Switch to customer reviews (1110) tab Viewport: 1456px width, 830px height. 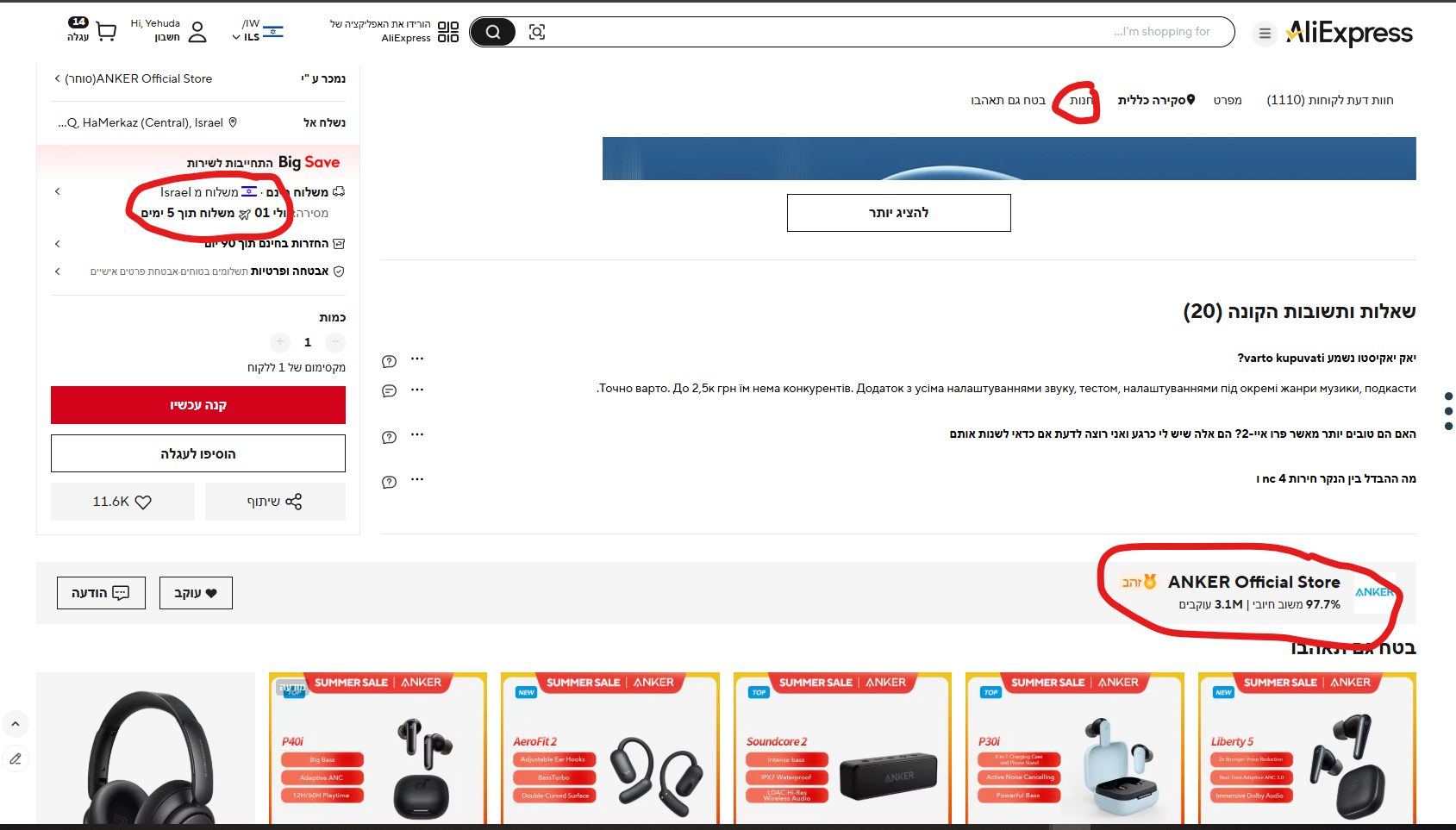click(1329, 100)
